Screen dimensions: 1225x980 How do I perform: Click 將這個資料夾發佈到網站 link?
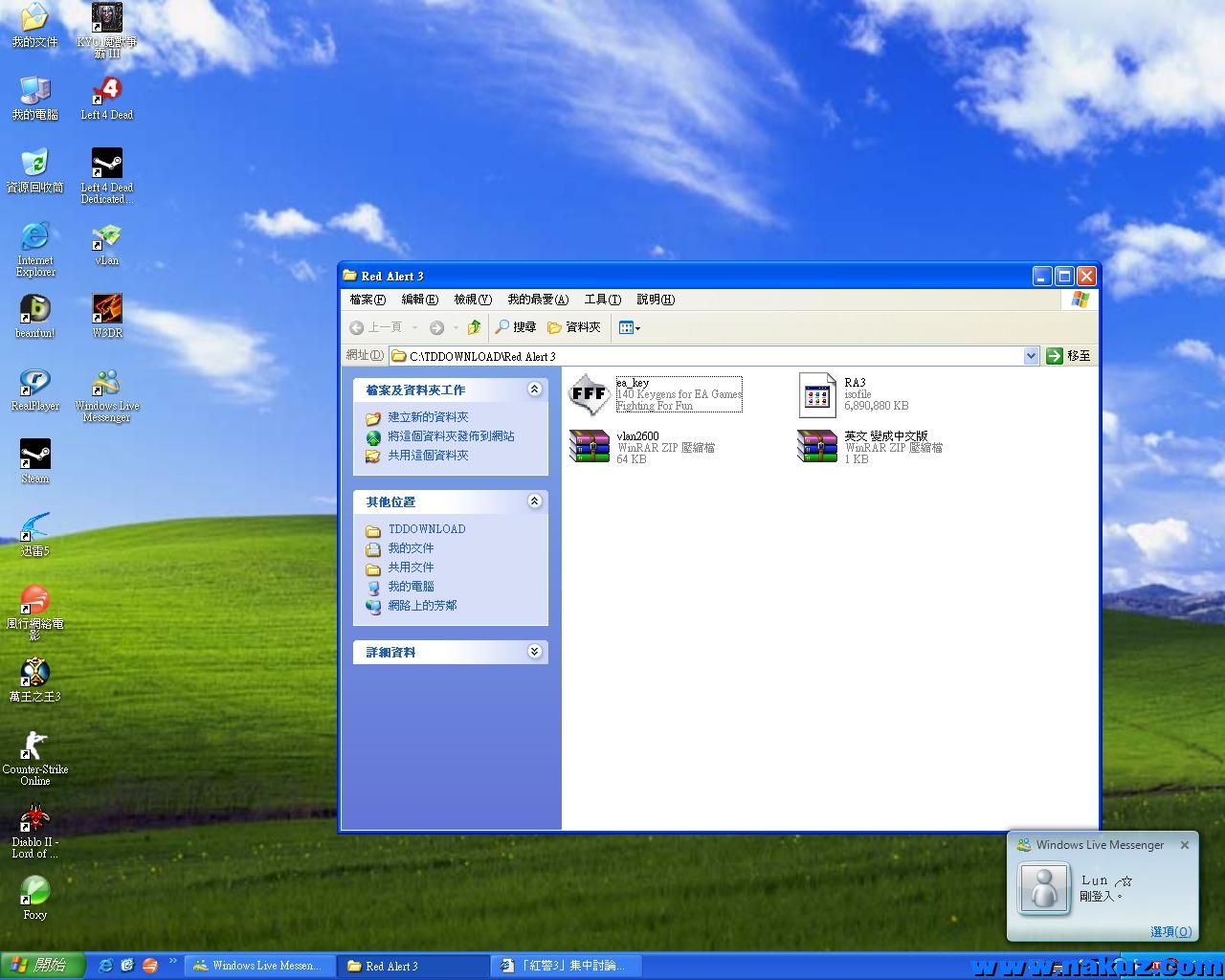click(x=451, y=436)
